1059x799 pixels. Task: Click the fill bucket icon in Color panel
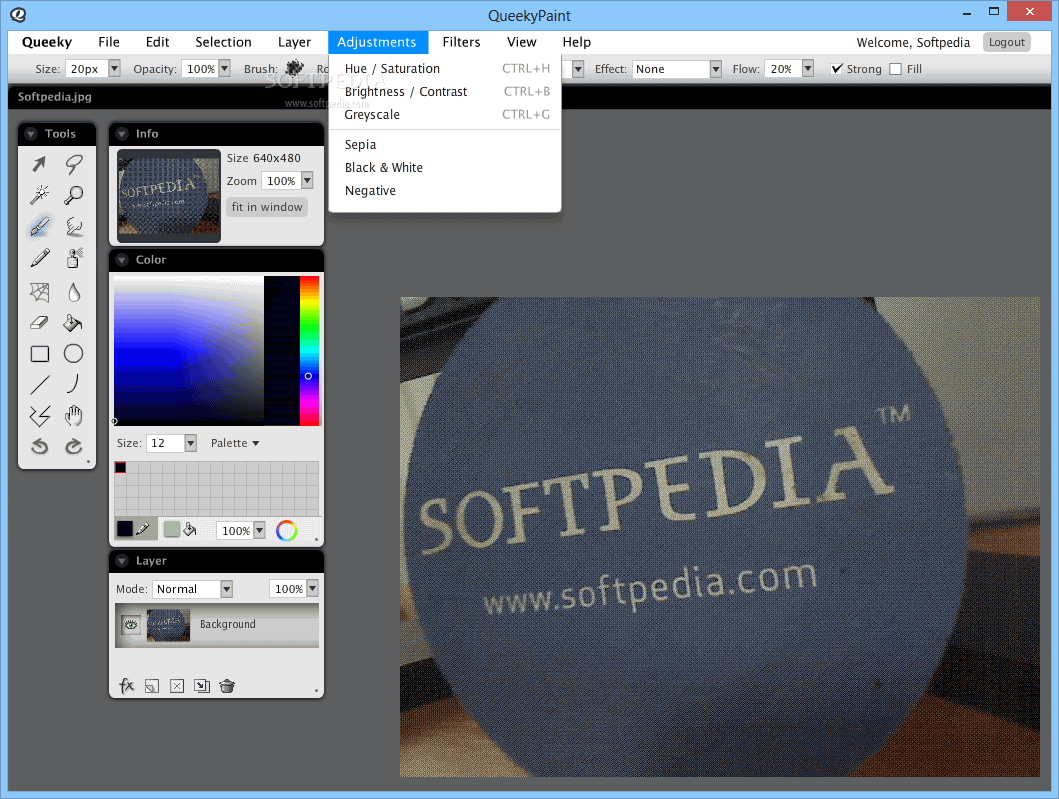[x=190, y=530]
